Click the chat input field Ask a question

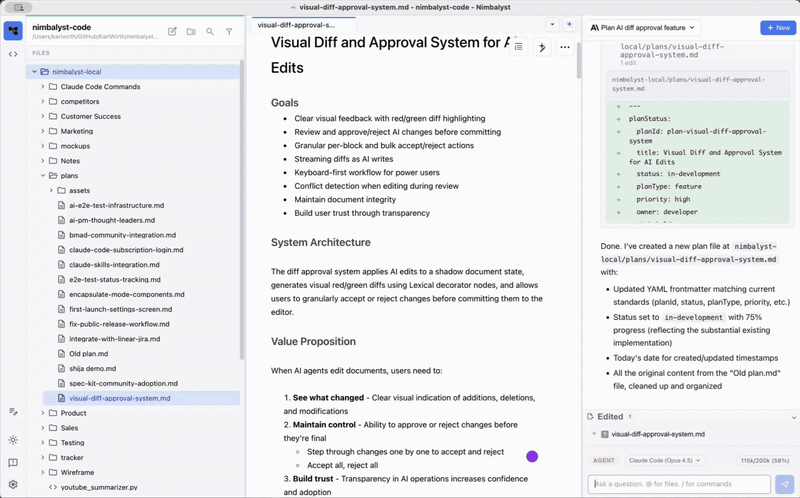click(679, 484)
